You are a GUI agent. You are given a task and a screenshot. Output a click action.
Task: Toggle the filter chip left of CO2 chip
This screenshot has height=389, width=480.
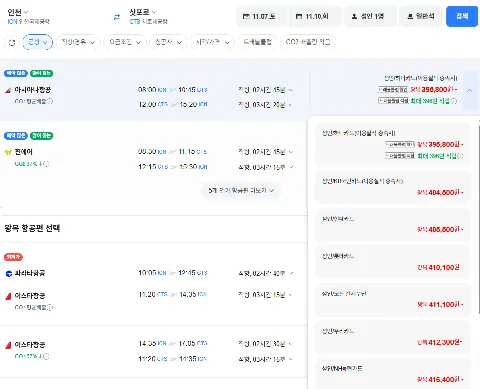tap(257, 42)
